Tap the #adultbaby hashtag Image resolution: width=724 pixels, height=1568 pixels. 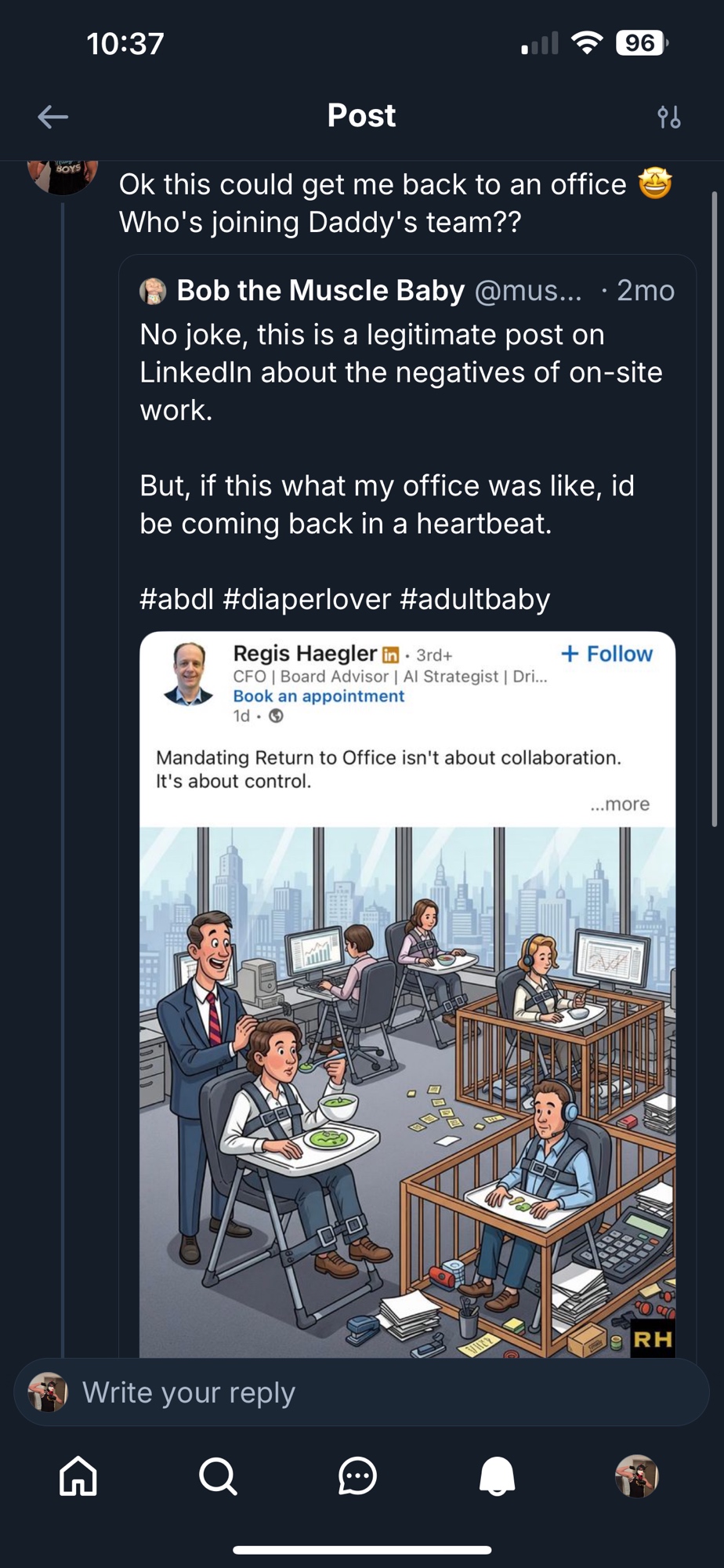(x=475, y=599)
